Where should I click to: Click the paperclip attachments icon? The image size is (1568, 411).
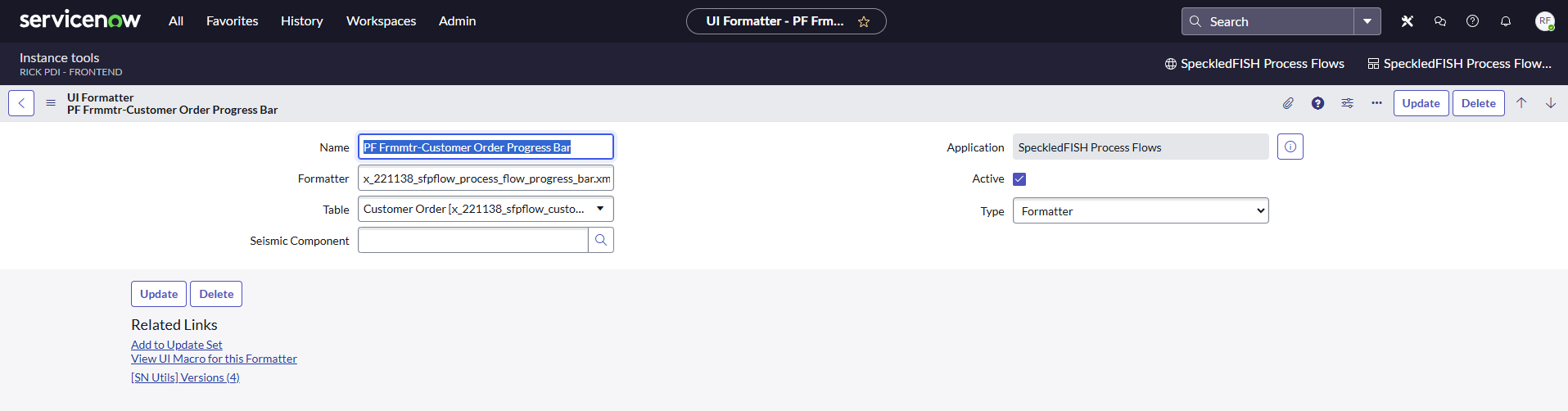(1288, 103)
